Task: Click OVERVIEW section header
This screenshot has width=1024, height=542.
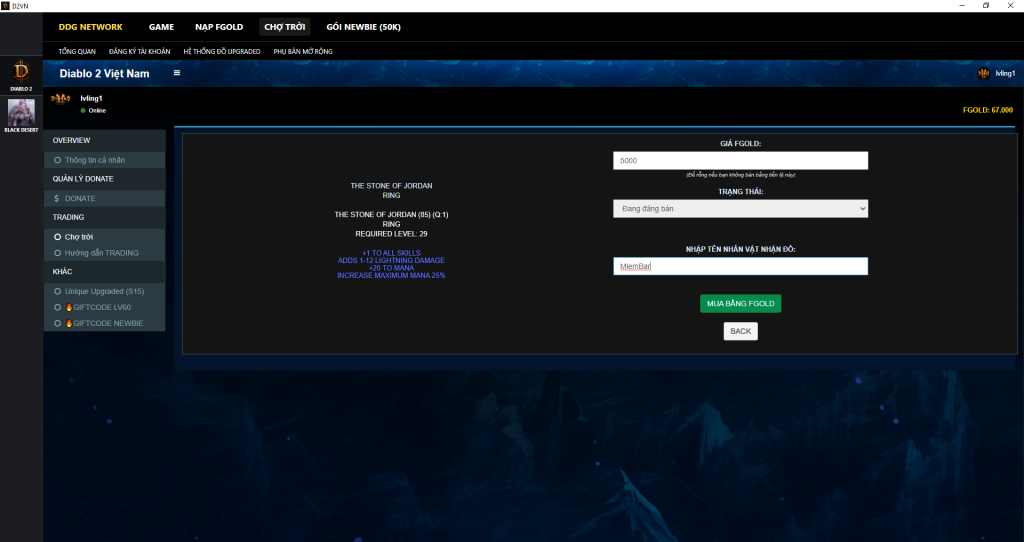Action: pos(71,140)
